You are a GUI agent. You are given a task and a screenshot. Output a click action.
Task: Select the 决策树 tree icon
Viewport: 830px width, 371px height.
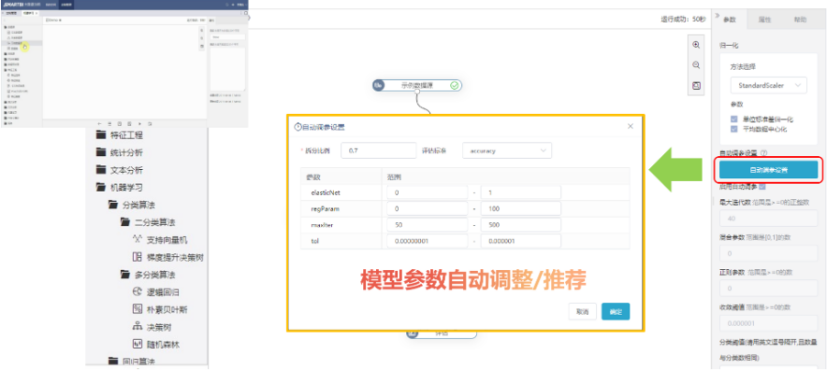(x=137, y=327)
